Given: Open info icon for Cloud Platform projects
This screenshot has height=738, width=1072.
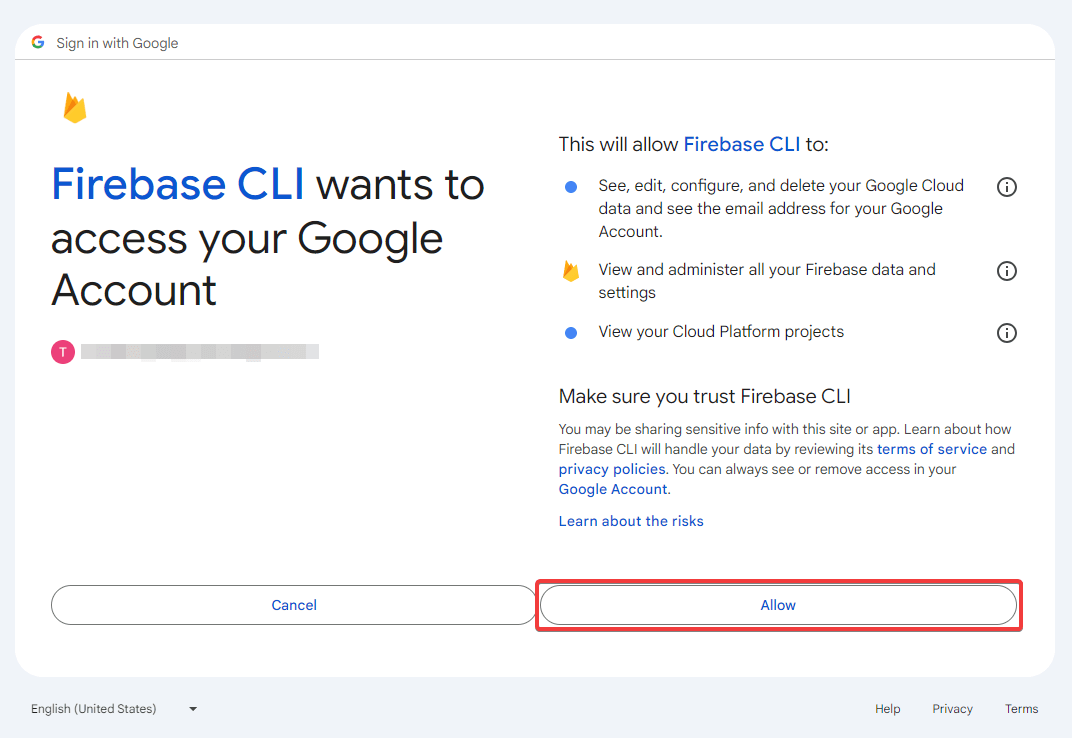Looking at the screenshot, I should pyautogui.click(x=1006, y=333).
